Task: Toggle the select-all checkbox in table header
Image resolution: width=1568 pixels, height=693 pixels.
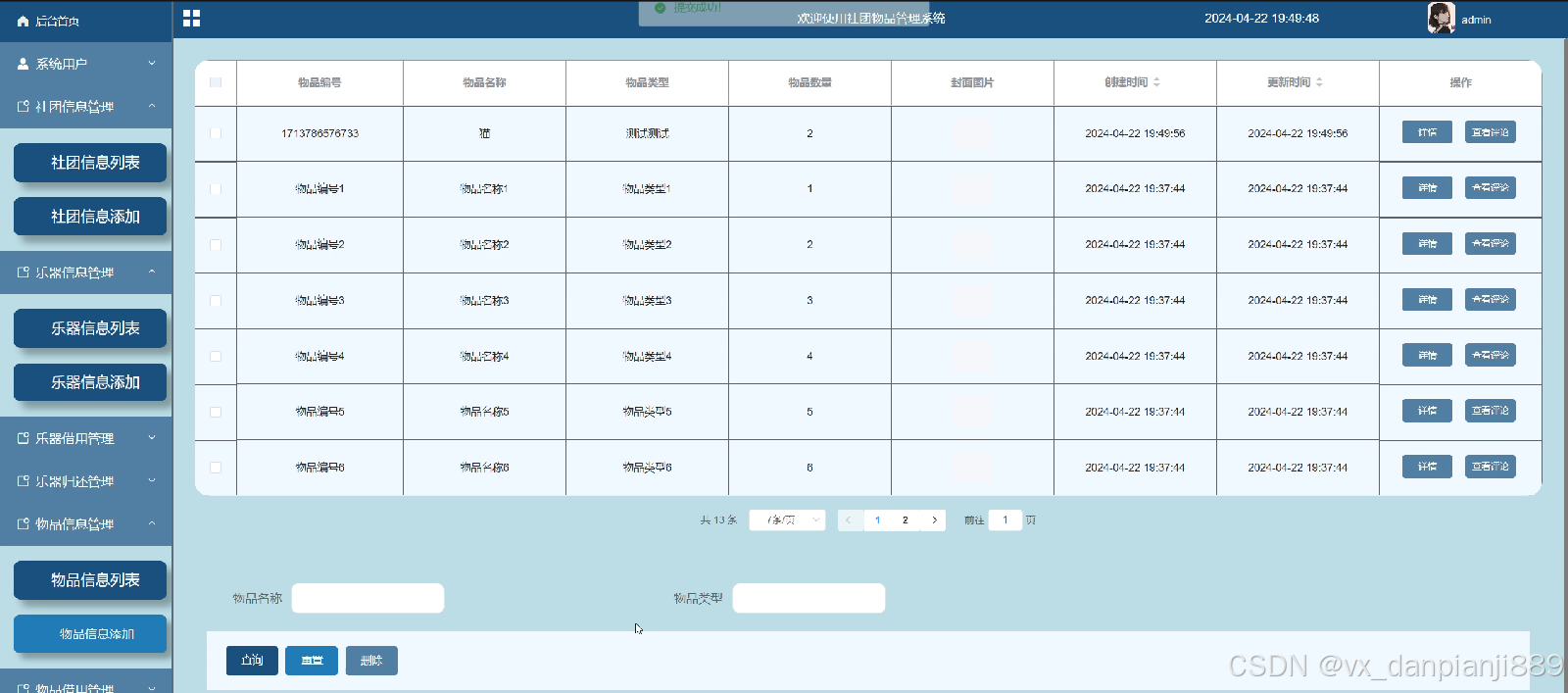Action: (216, 82)
